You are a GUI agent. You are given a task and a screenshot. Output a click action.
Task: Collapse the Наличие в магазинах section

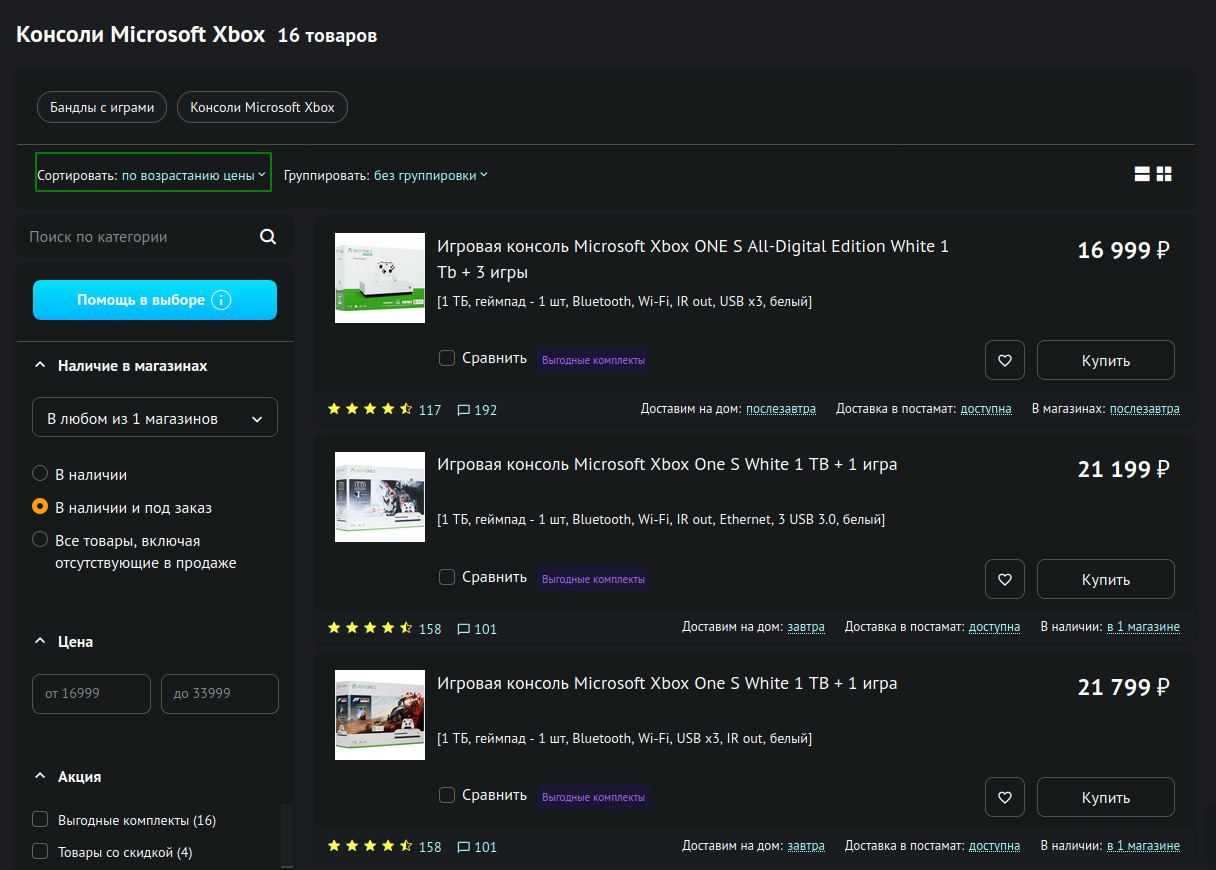tap(40, 366)
